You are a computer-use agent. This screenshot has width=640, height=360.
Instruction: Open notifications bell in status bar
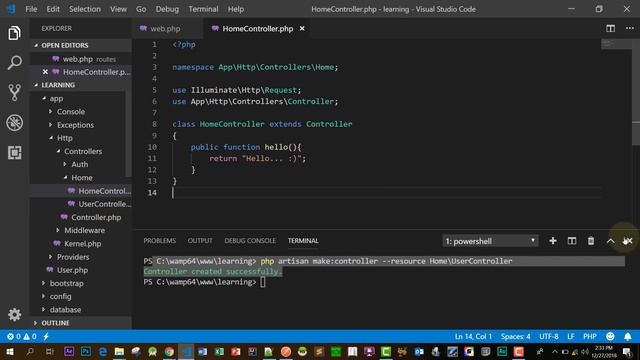(x=628, y=336)
